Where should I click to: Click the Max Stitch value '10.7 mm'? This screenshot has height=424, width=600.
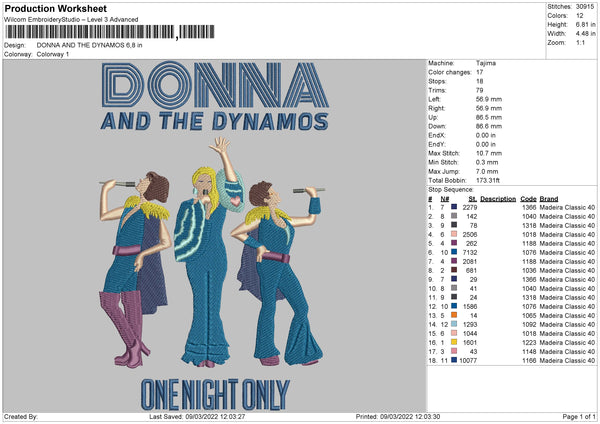(x=489, y=153)
